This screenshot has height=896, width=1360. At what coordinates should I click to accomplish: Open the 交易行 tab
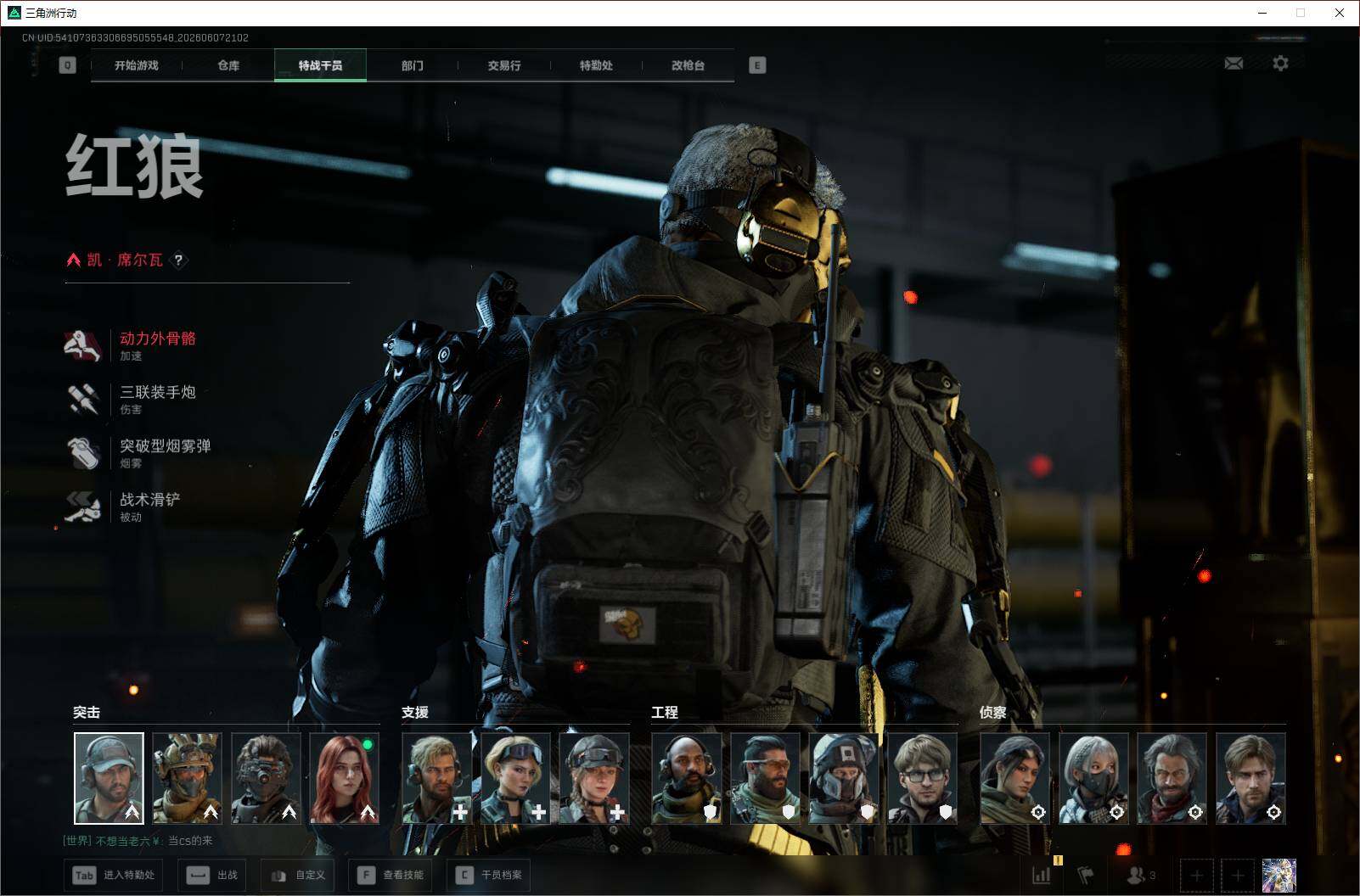[x=504, y=65]
